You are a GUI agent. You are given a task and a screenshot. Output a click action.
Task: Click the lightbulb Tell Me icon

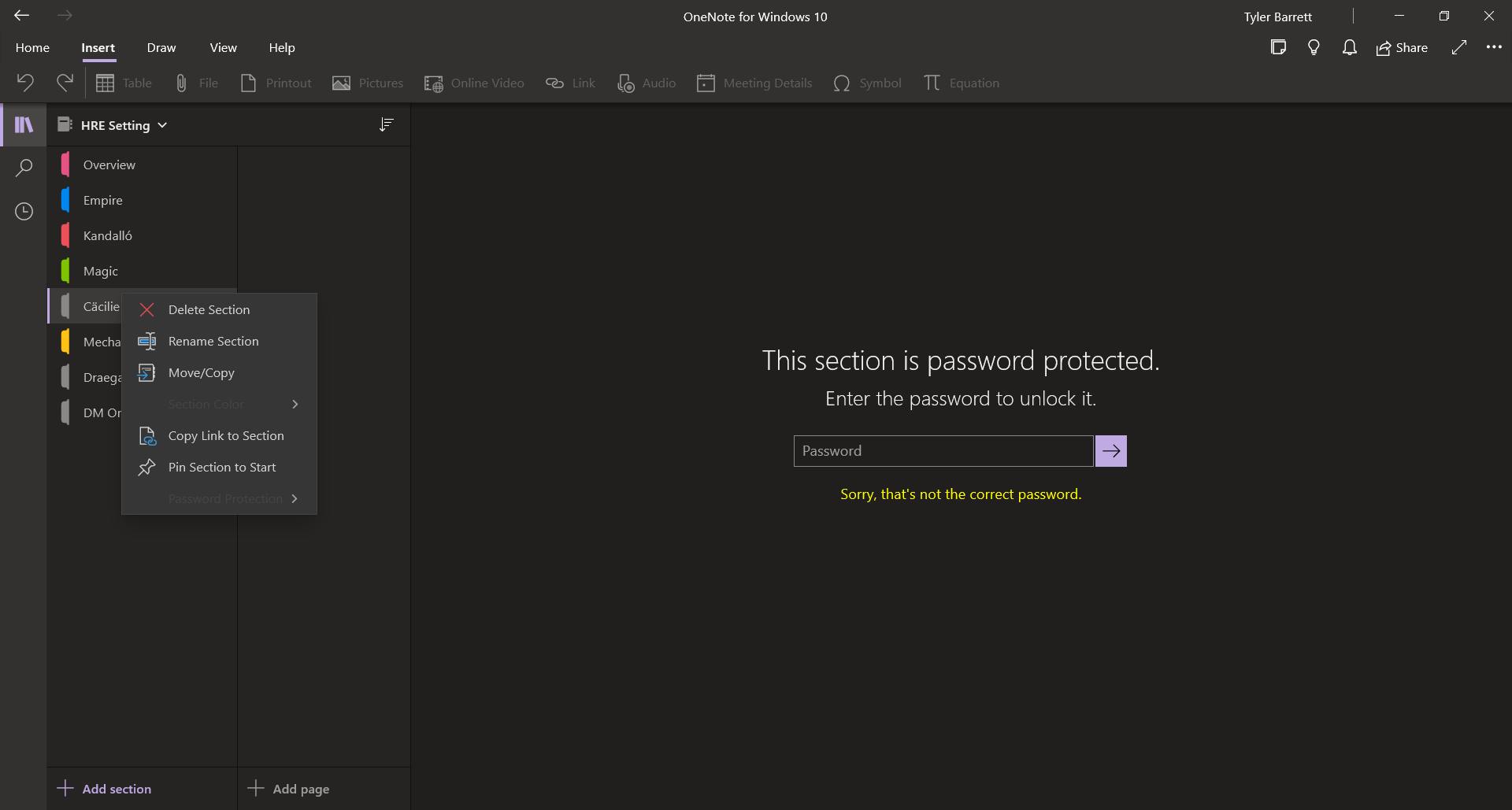(1314, 47)
